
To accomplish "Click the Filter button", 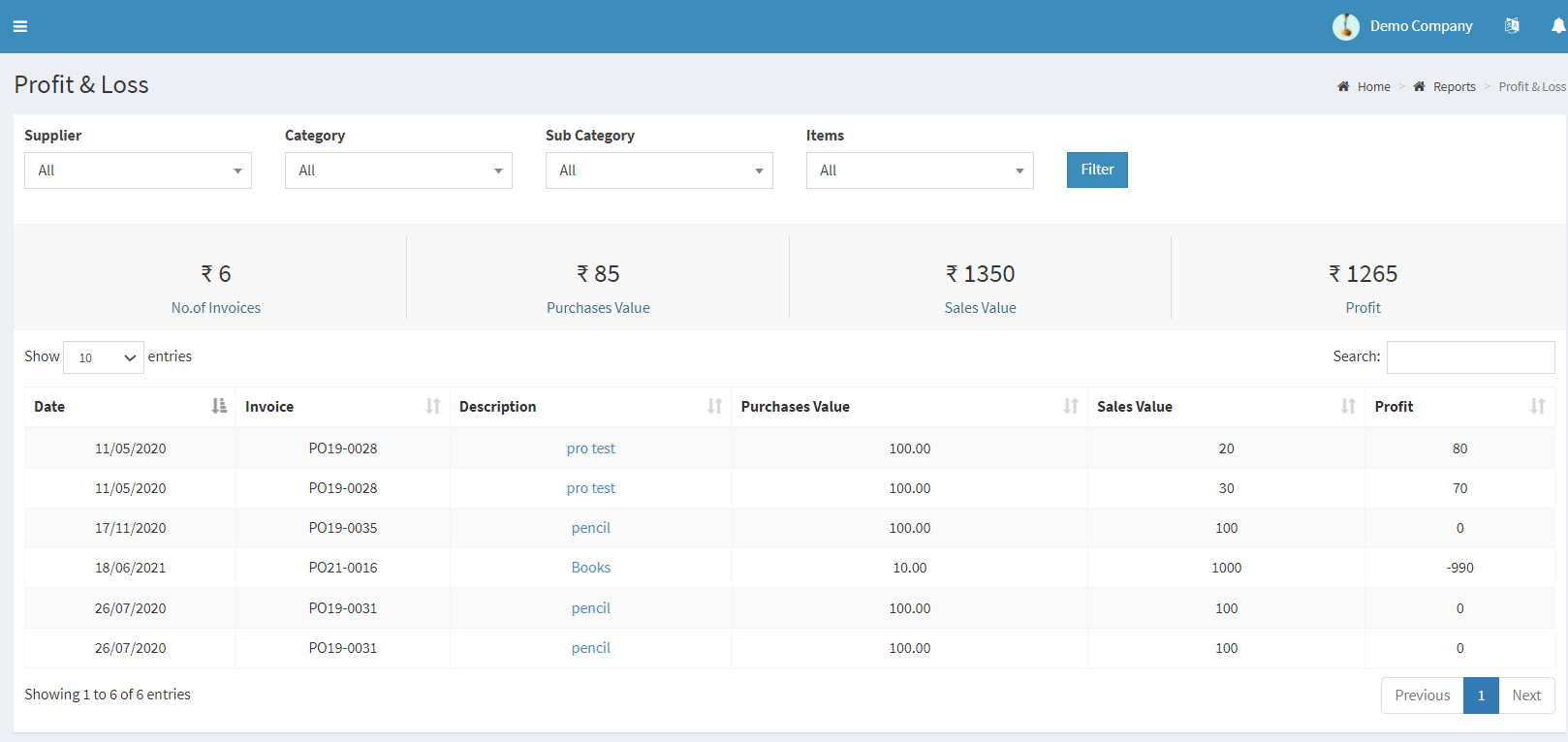I will [1097, 170].
